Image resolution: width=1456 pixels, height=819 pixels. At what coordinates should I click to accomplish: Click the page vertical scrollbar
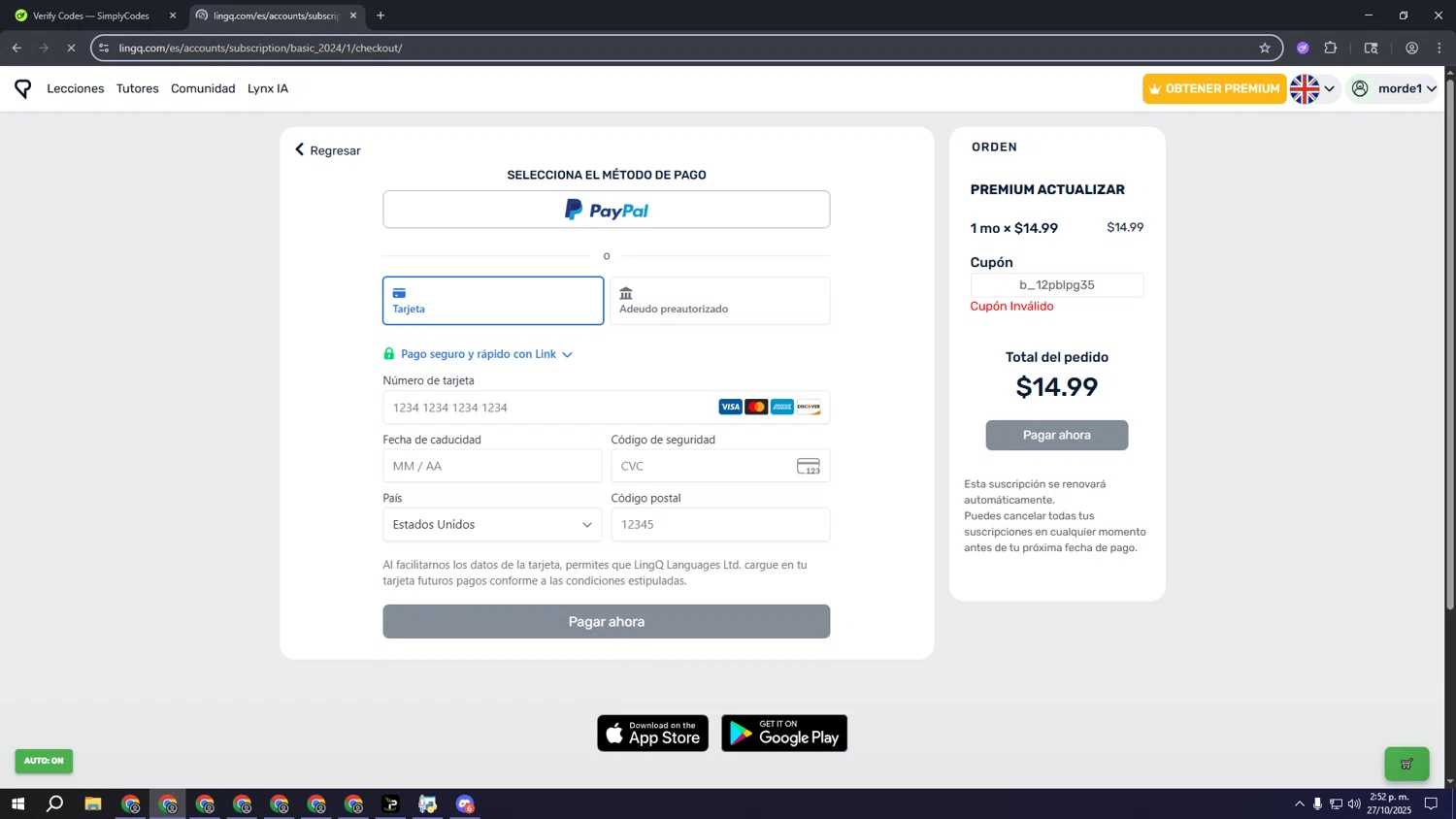click(1450, 344)
